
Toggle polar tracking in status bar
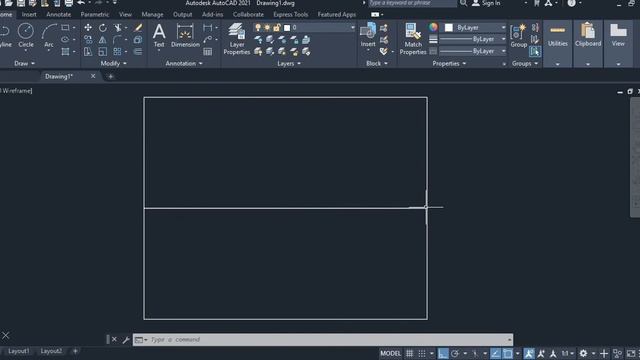click(x=455, y=353)
